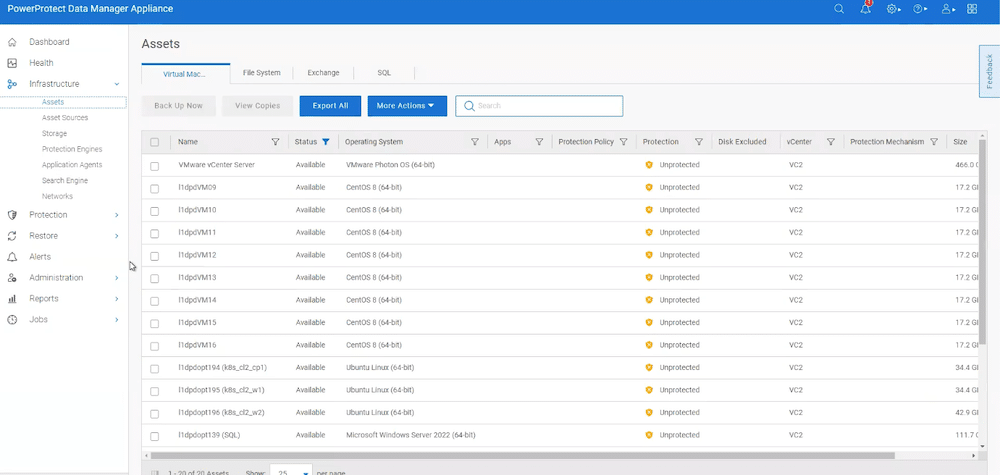
Task: Open the Apps column filter icon
Action: (539, 142)
